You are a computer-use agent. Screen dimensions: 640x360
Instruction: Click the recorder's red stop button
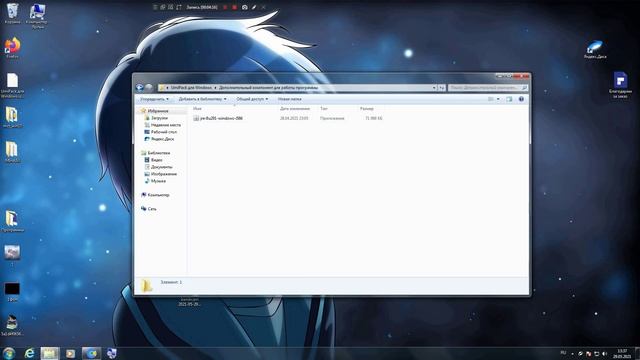[235, 7]
